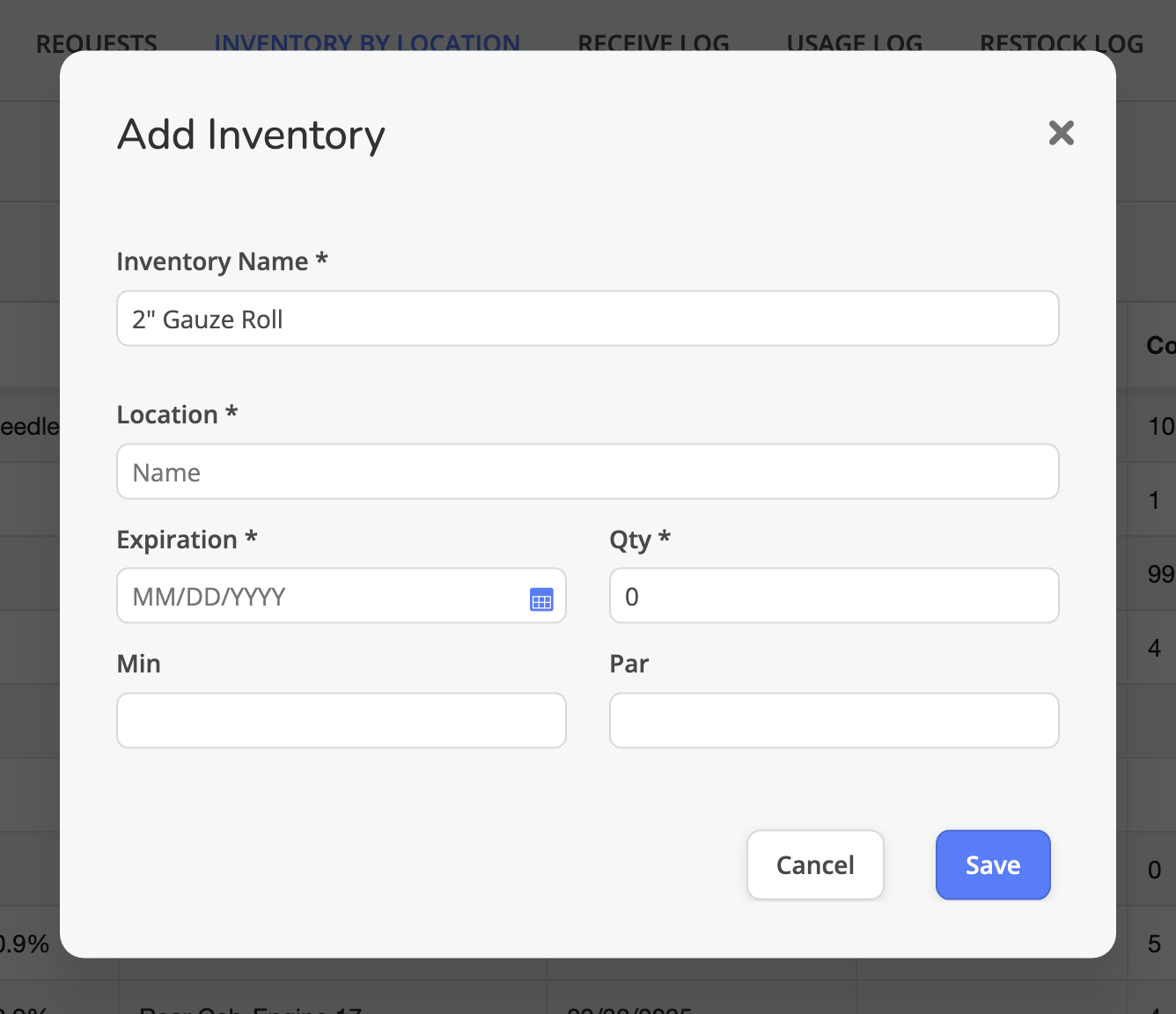Go to the Receive Log tab
Viewport: 1176px width, 1014px height.
point(653,41)
